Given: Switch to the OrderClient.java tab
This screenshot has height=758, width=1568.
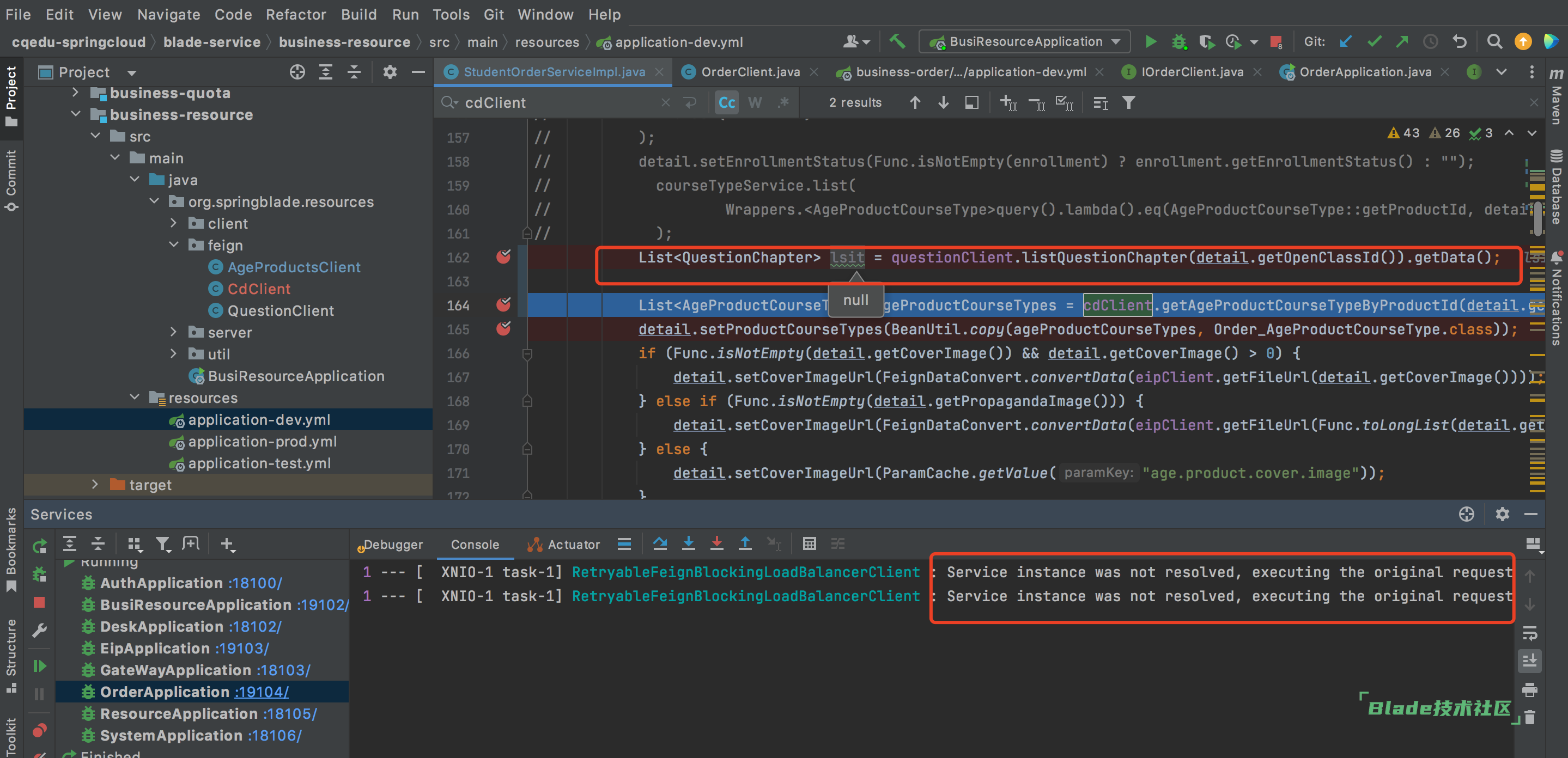Looking at the screenshot, I should tap(750, 72).
